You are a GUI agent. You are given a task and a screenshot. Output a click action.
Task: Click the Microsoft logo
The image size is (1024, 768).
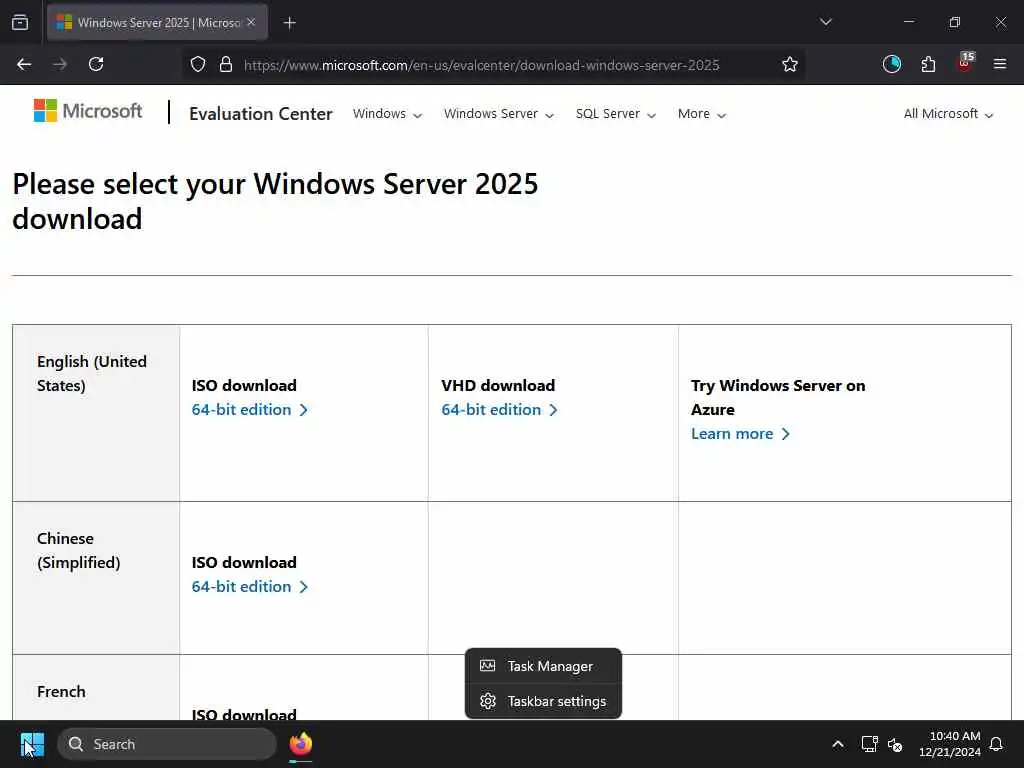tap(88, 111)
